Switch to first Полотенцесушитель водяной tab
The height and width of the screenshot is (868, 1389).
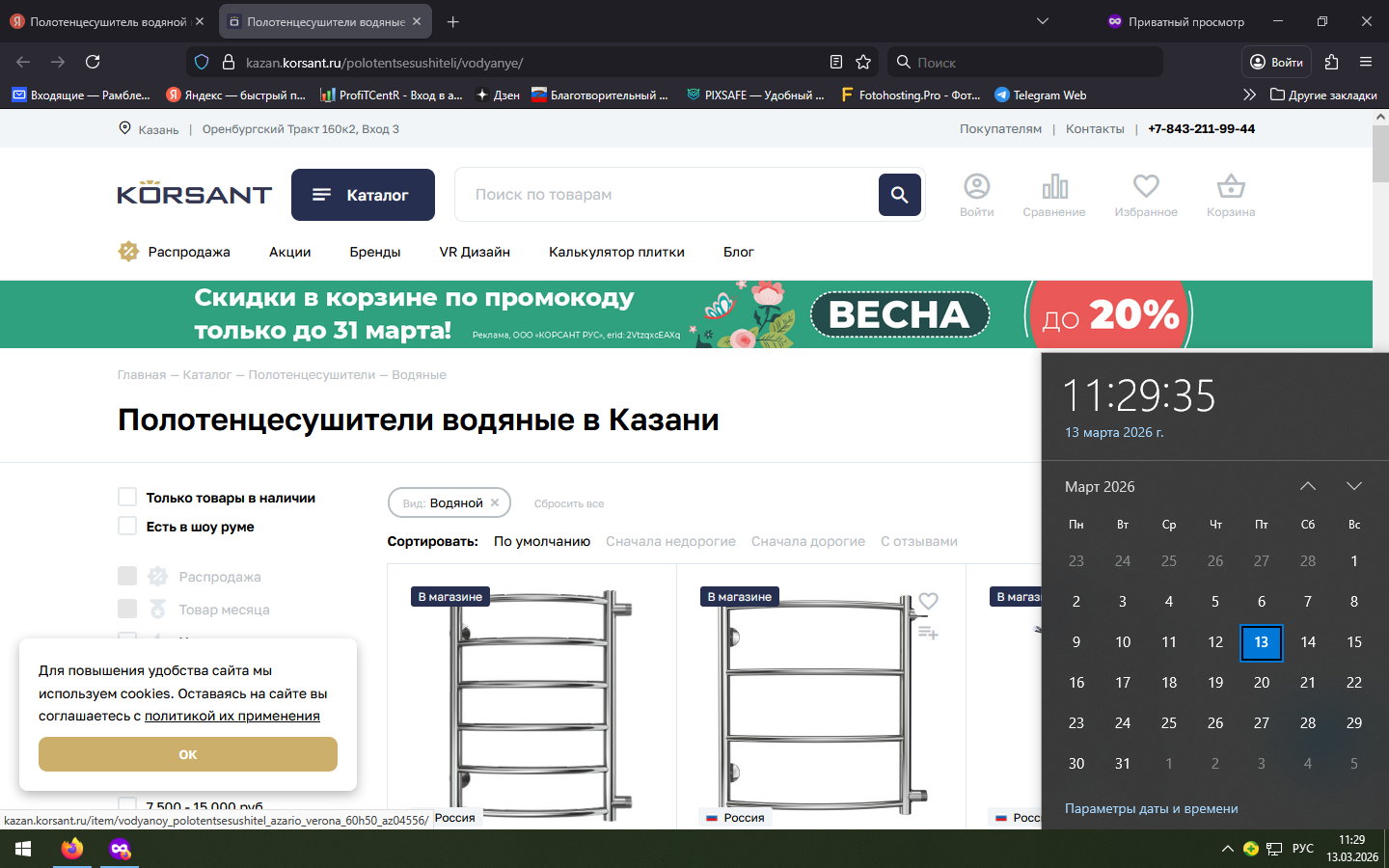[106, 21]
